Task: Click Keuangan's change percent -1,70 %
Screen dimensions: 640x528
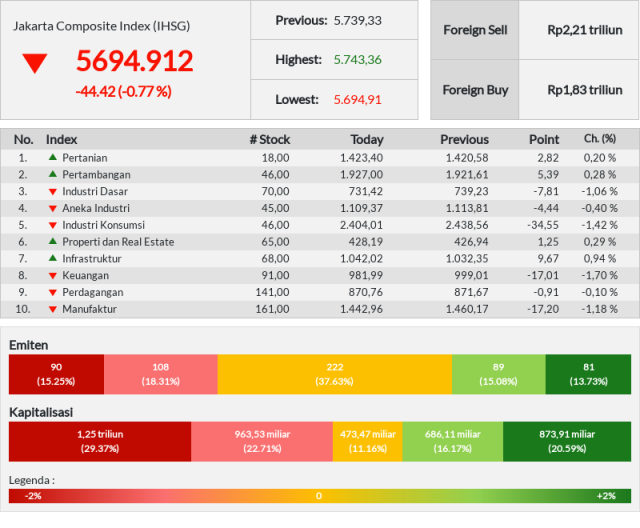Action: point(600,275)
